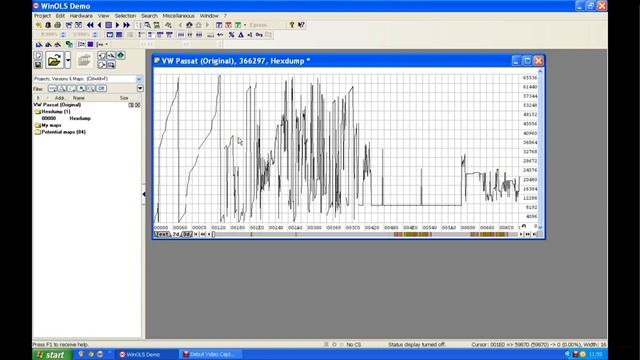Click the Size column header
Viewport: 640px width, 360px height.
pos(124,98)
